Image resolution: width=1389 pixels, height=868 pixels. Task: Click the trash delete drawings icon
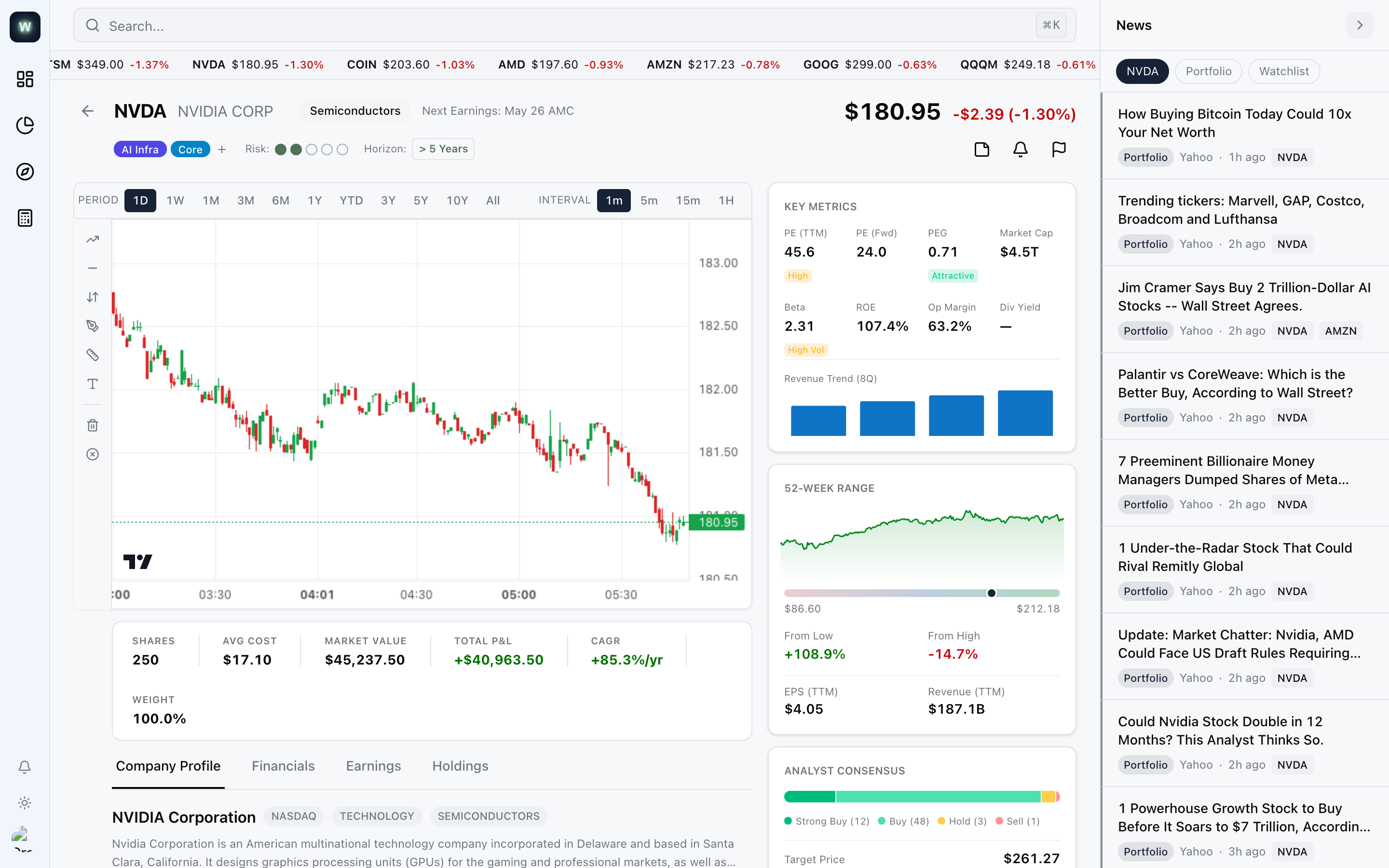(93, 425)
